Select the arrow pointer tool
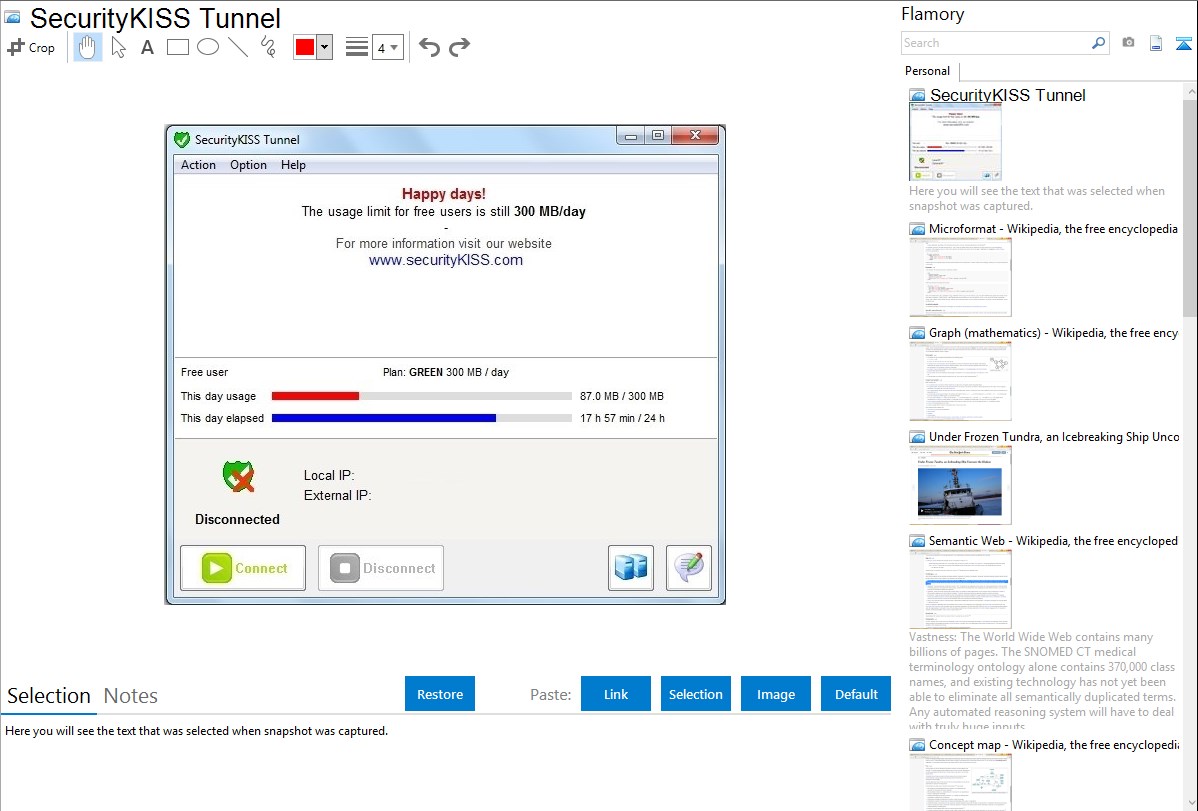Viewport: 1198px width, 811px height. (x=118, y=47)
